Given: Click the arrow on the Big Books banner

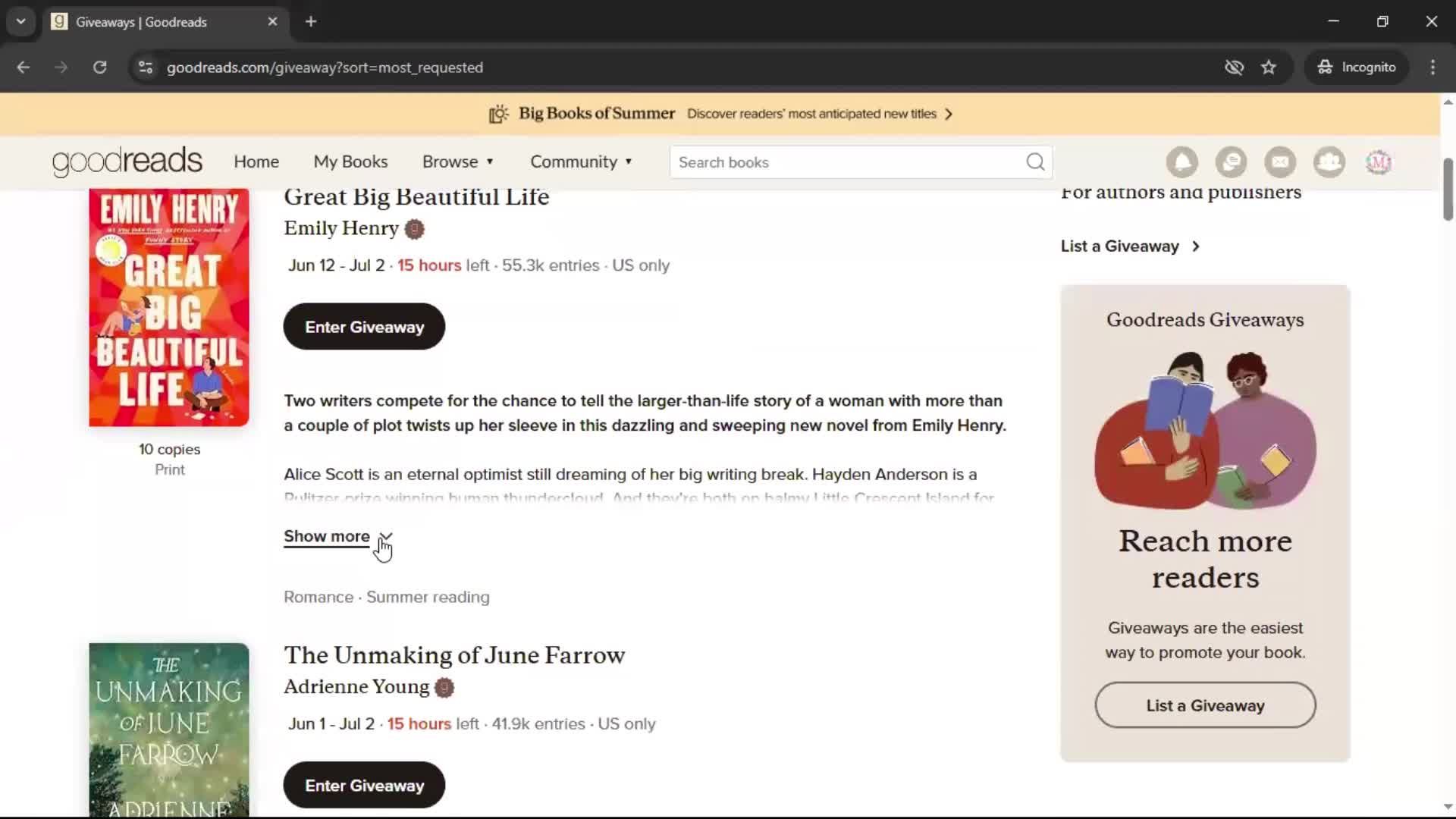Looking at the screenshot, I should (949, 114).
